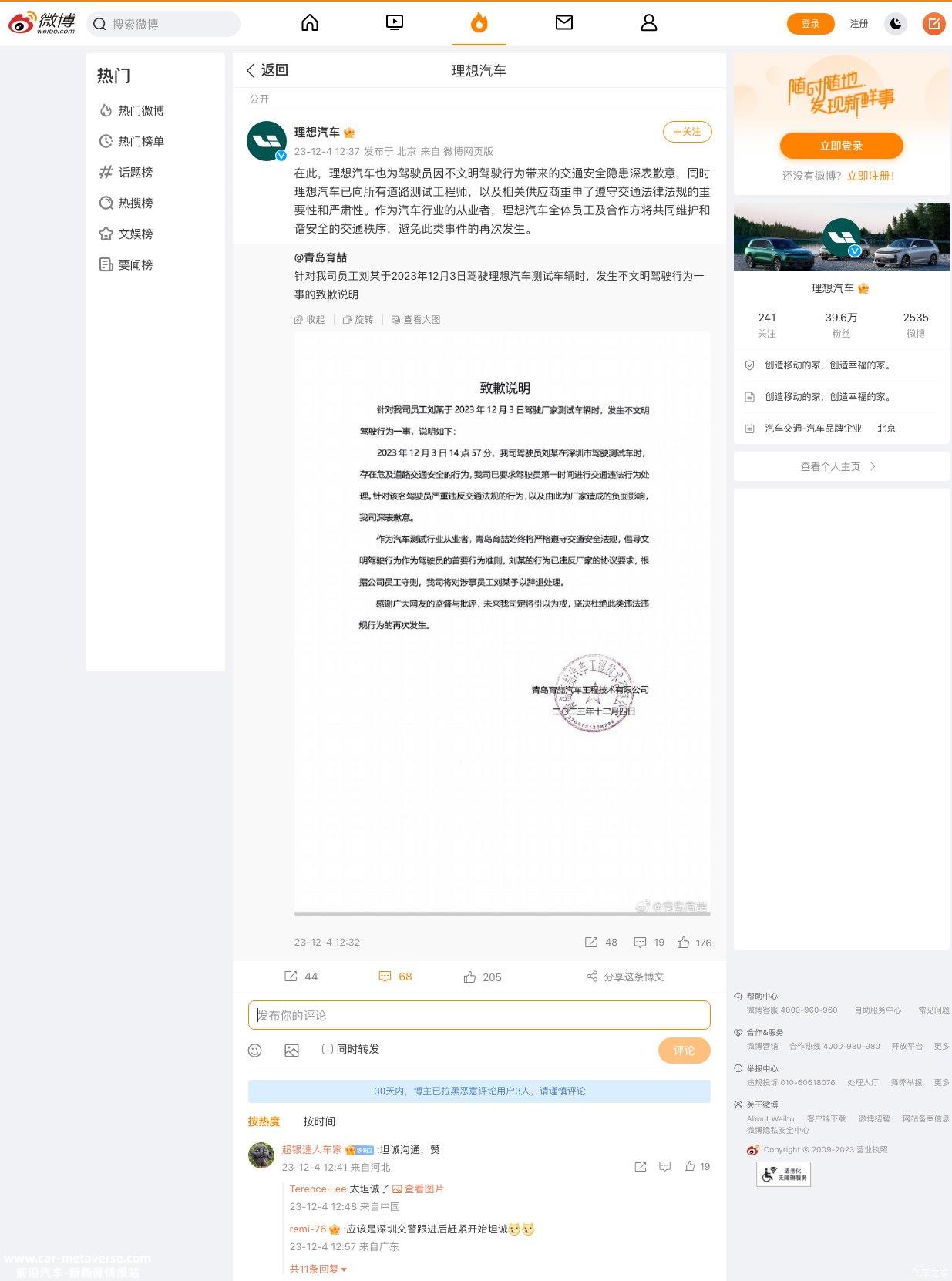Click the +关注 follow button

(x=687, y=132)
